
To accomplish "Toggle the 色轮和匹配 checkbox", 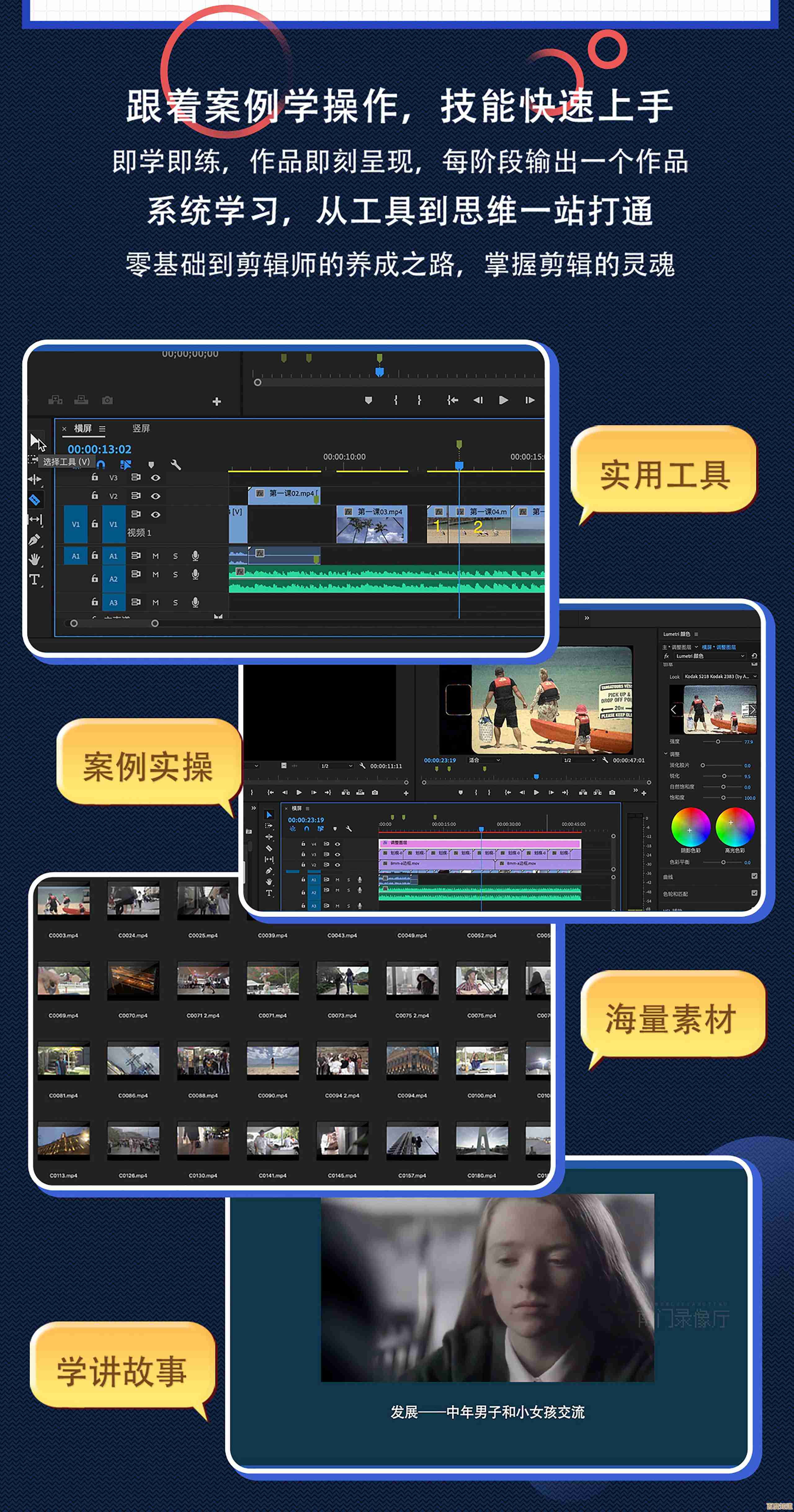I will pyautogui.click(x=754, y=893).
